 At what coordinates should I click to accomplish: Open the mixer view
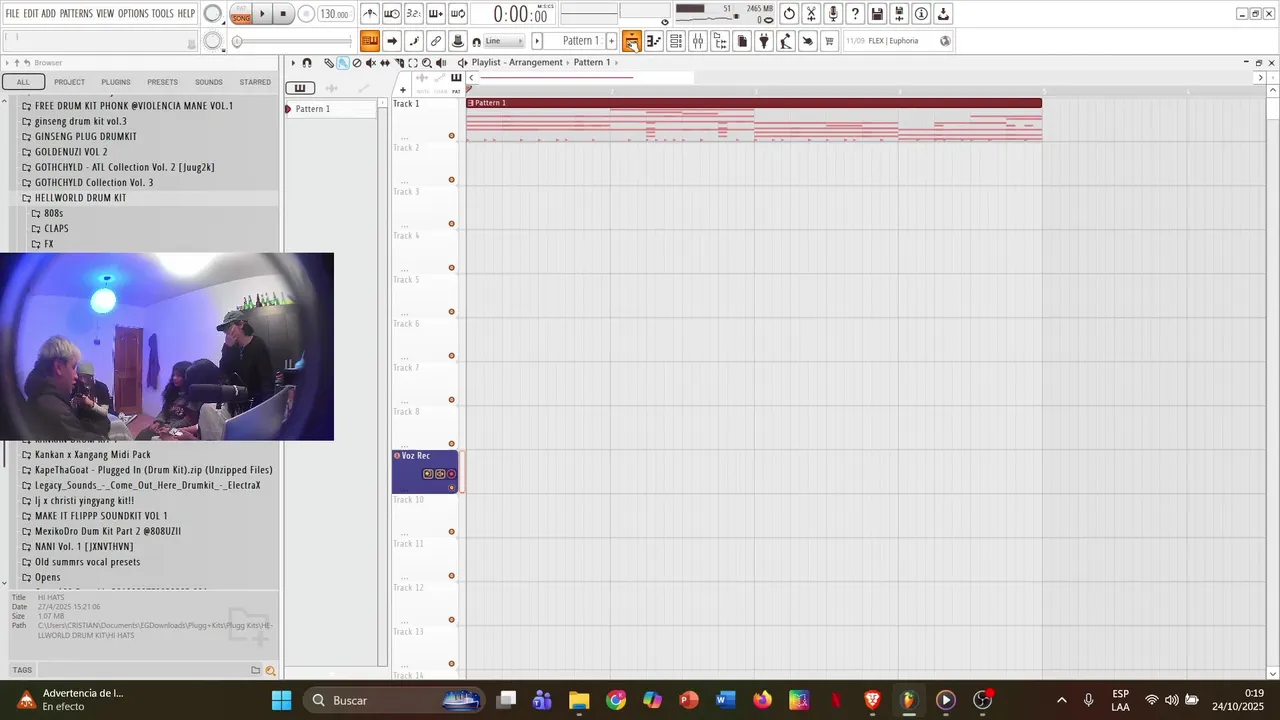click(698, 41)
